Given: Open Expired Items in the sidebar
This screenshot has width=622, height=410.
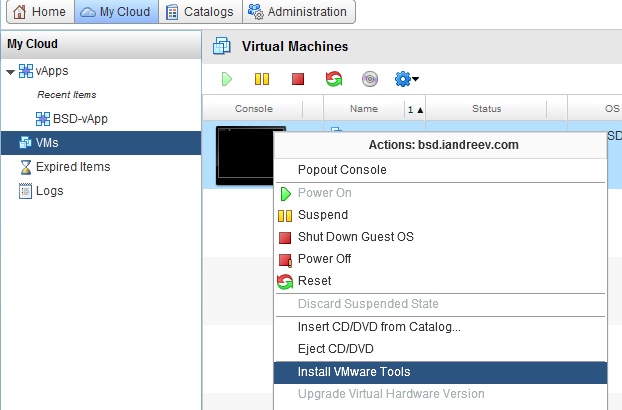Looking at the screenshot, I should [x=73, y=167].
